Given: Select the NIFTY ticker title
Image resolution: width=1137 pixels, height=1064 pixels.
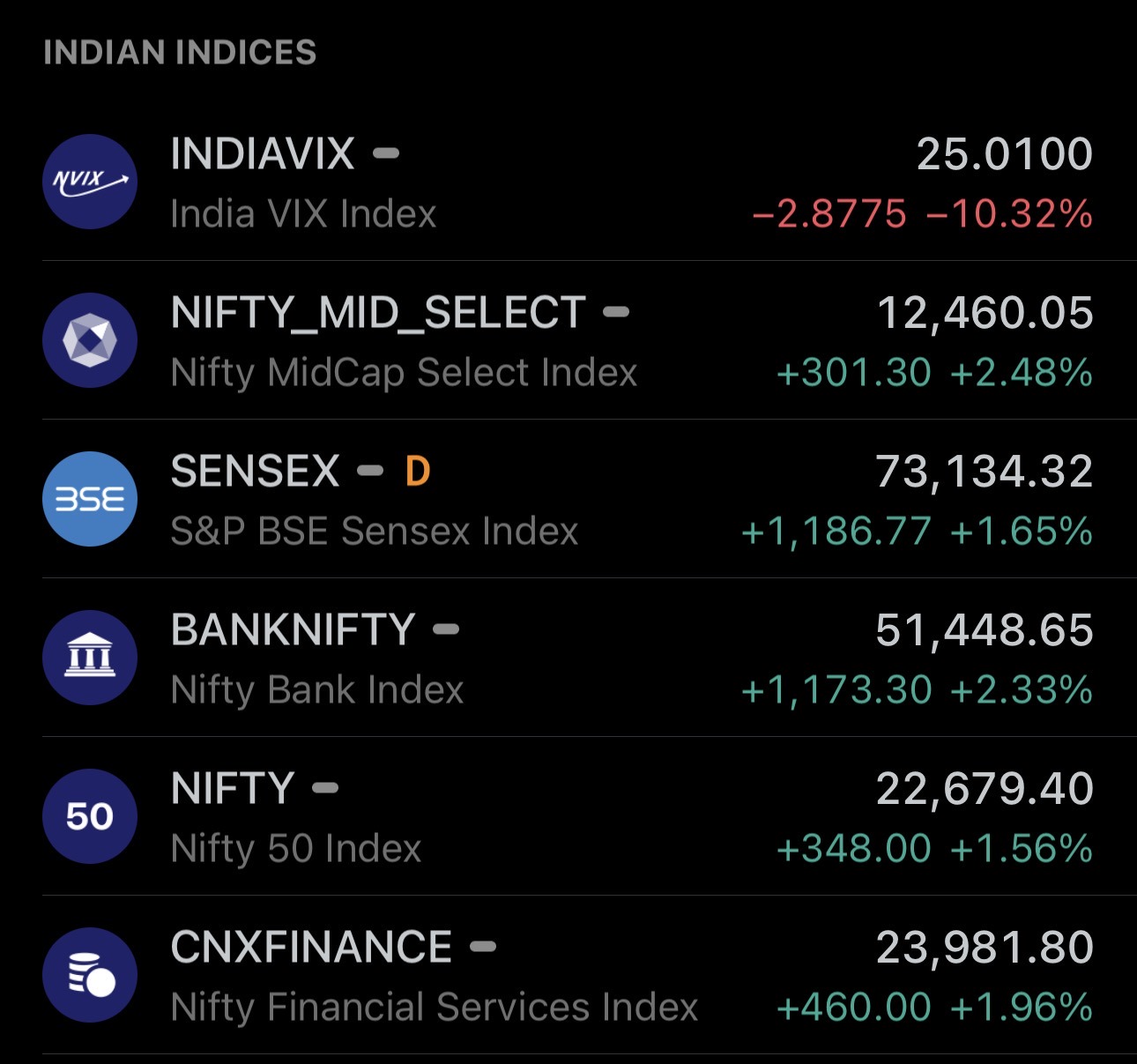Looking at the screenshot, I should click(233, 789).
